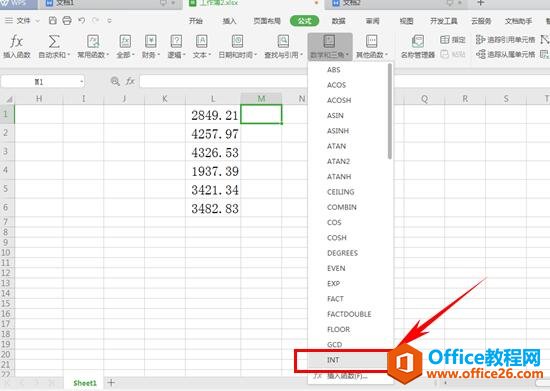Open the Other Functions (其他函数) icon
This screenshot has height=391, width=550.
click(372, 41)
